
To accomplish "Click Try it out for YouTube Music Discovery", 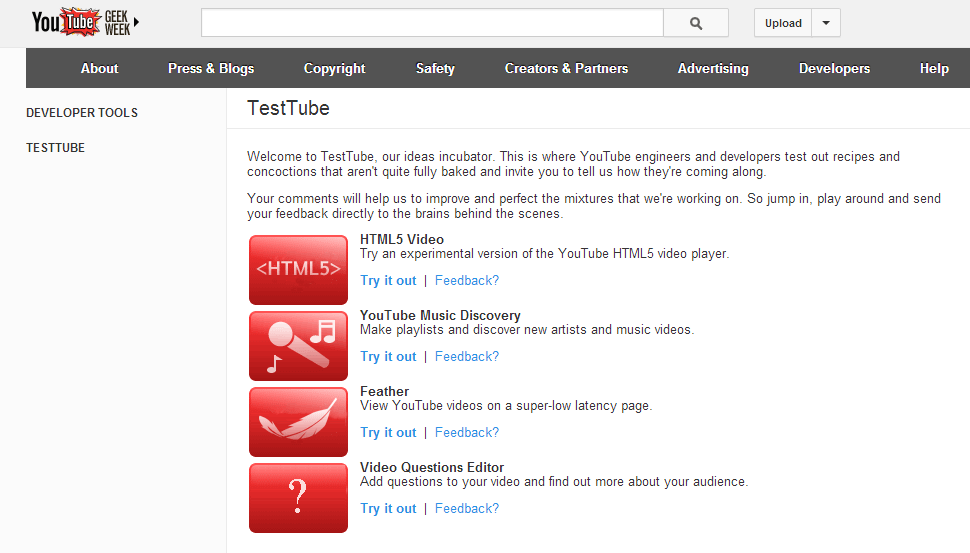I will pyautogui.click(x=388, y=357).
